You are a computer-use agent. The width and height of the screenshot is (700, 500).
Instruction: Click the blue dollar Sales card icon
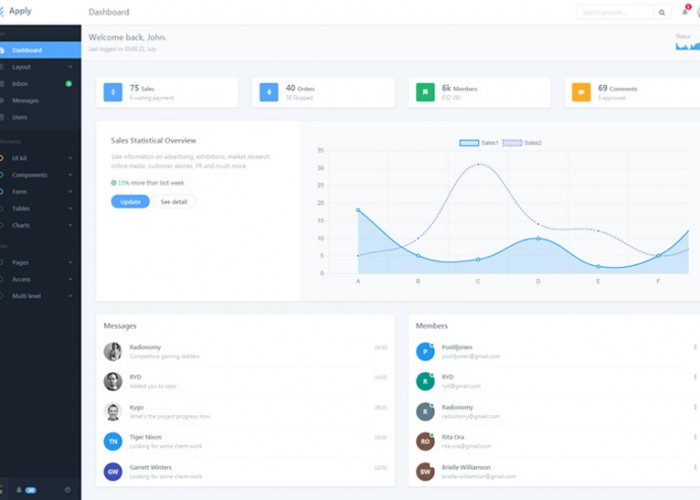[113, 92]
